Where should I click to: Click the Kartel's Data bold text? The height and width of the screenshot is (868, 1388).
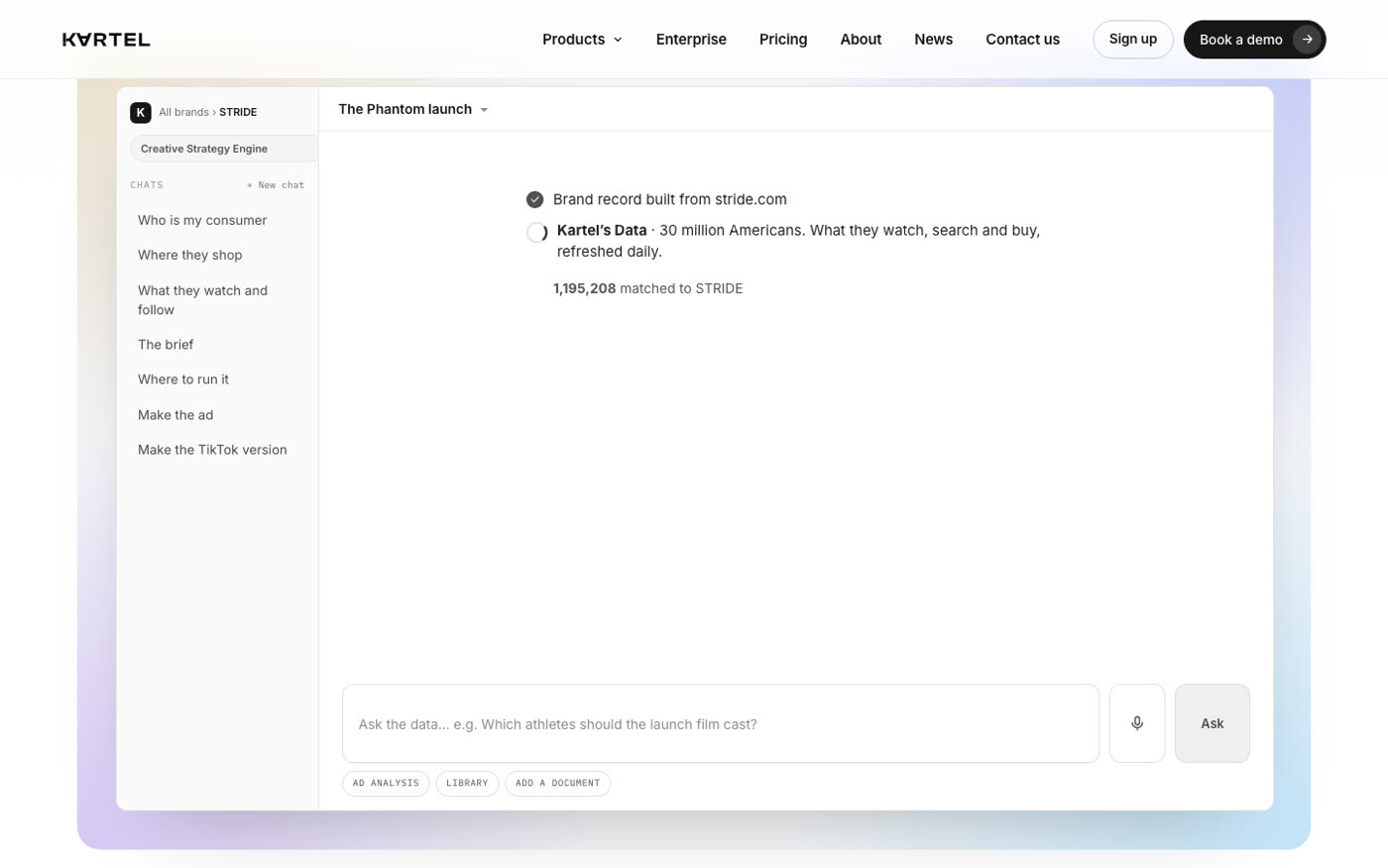click(602, 230)
